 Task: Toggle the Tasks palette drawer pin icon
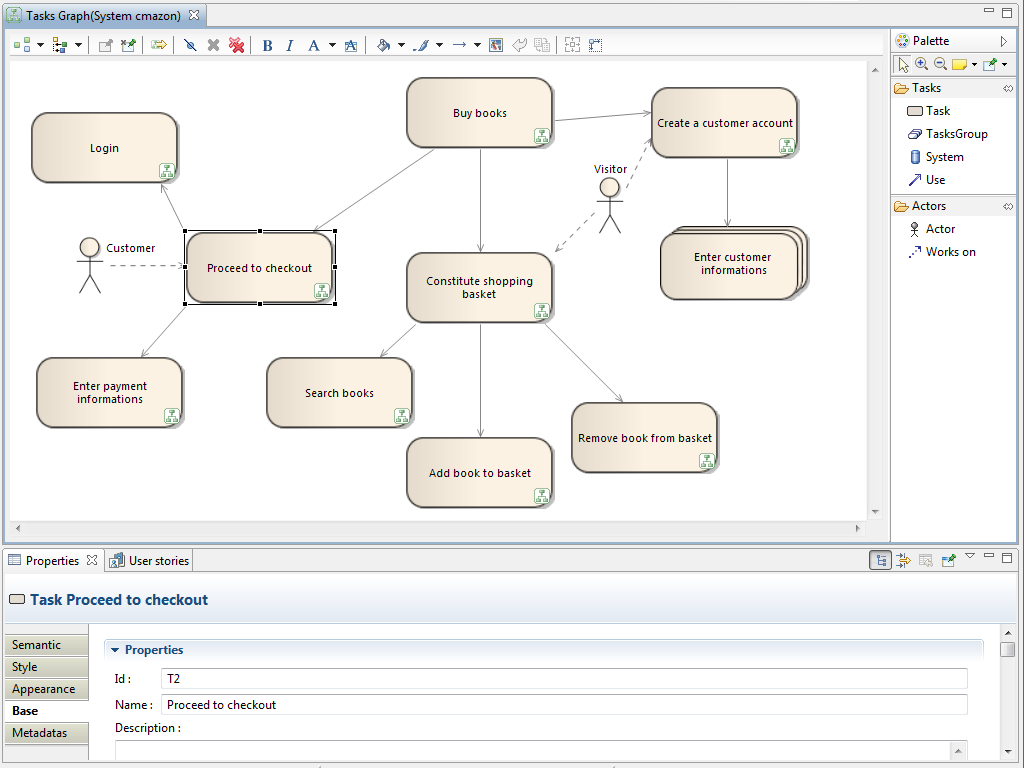coord(1008,88)
